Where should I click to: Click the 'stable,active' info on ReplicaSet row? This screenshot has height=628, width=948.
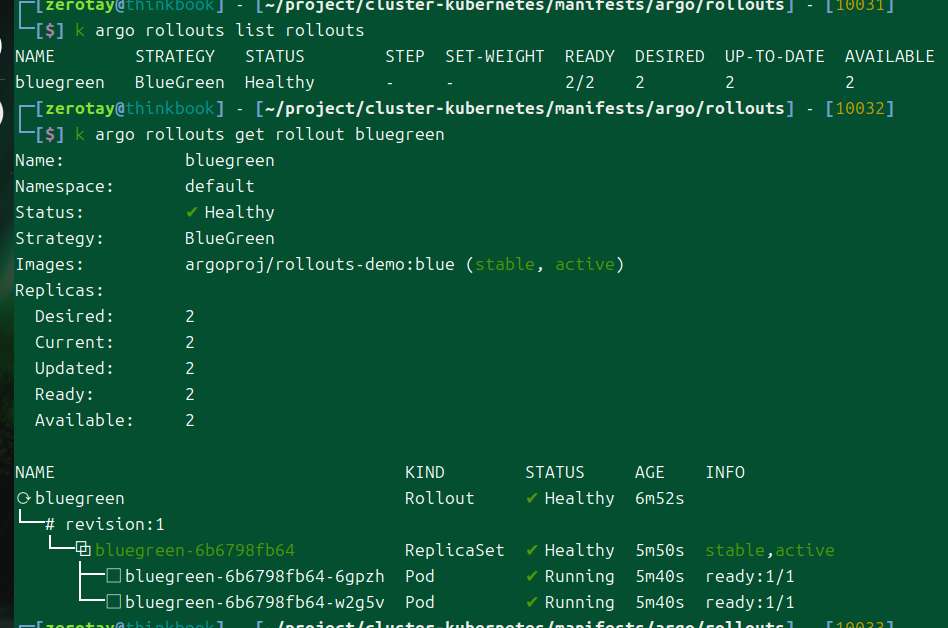click(769, 550)
